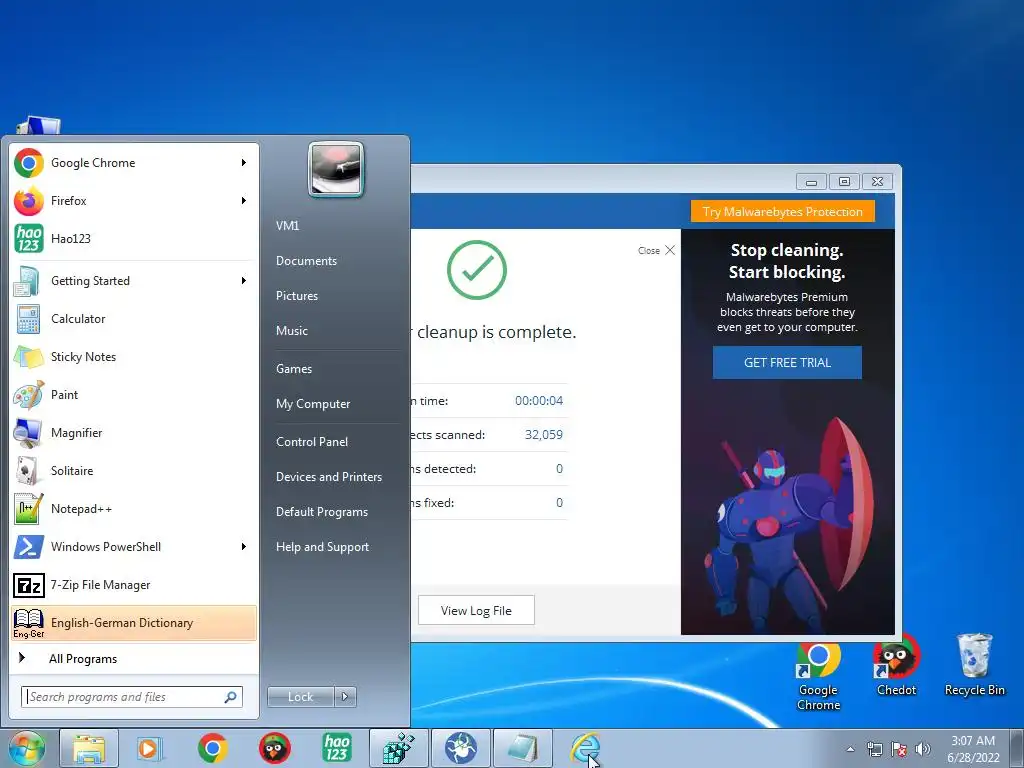The width and height of the screenshot is (1024, 768).
Task: Launch Paint from the Start menu
Action: 134,394
